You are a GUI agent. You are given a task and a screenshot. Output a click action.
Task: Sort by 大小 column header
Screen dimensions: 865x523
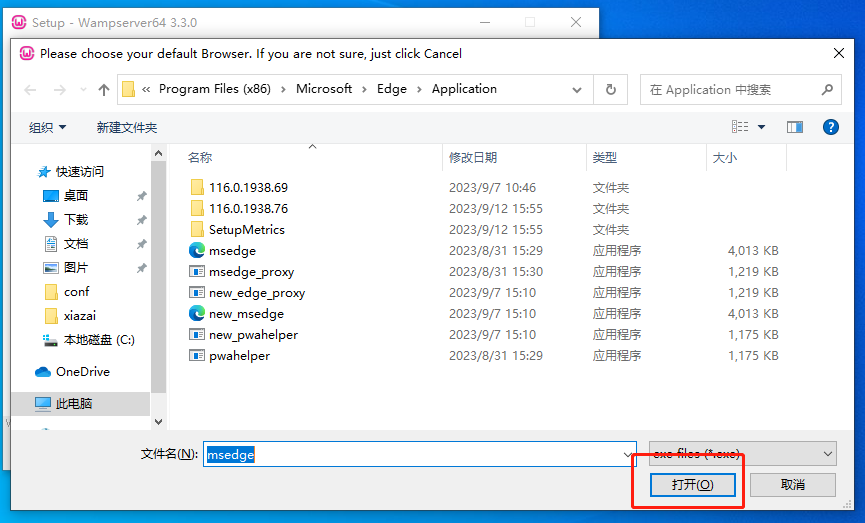click(724, 158)
